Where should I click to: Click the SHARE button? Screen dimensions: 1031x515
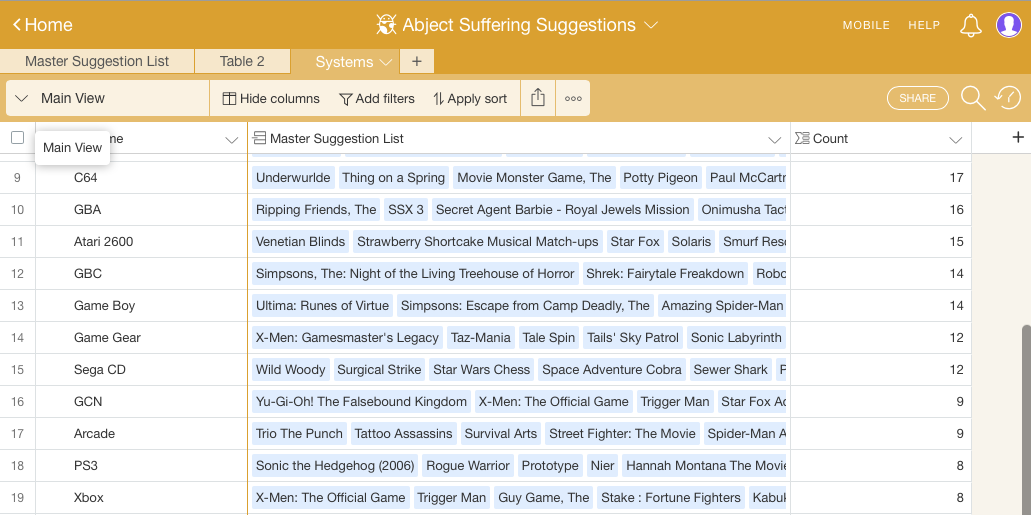point(917,98)
